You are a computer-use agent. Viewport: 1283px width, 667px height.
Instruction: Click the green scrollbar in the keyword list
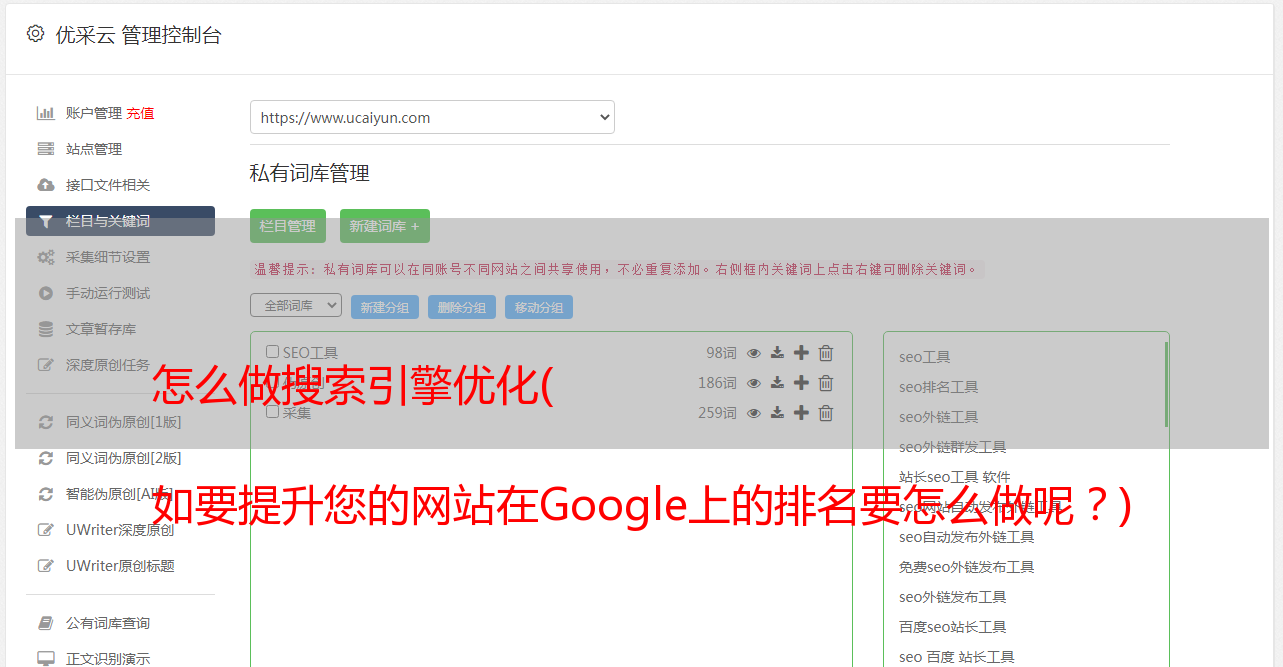click(1166, 385)
